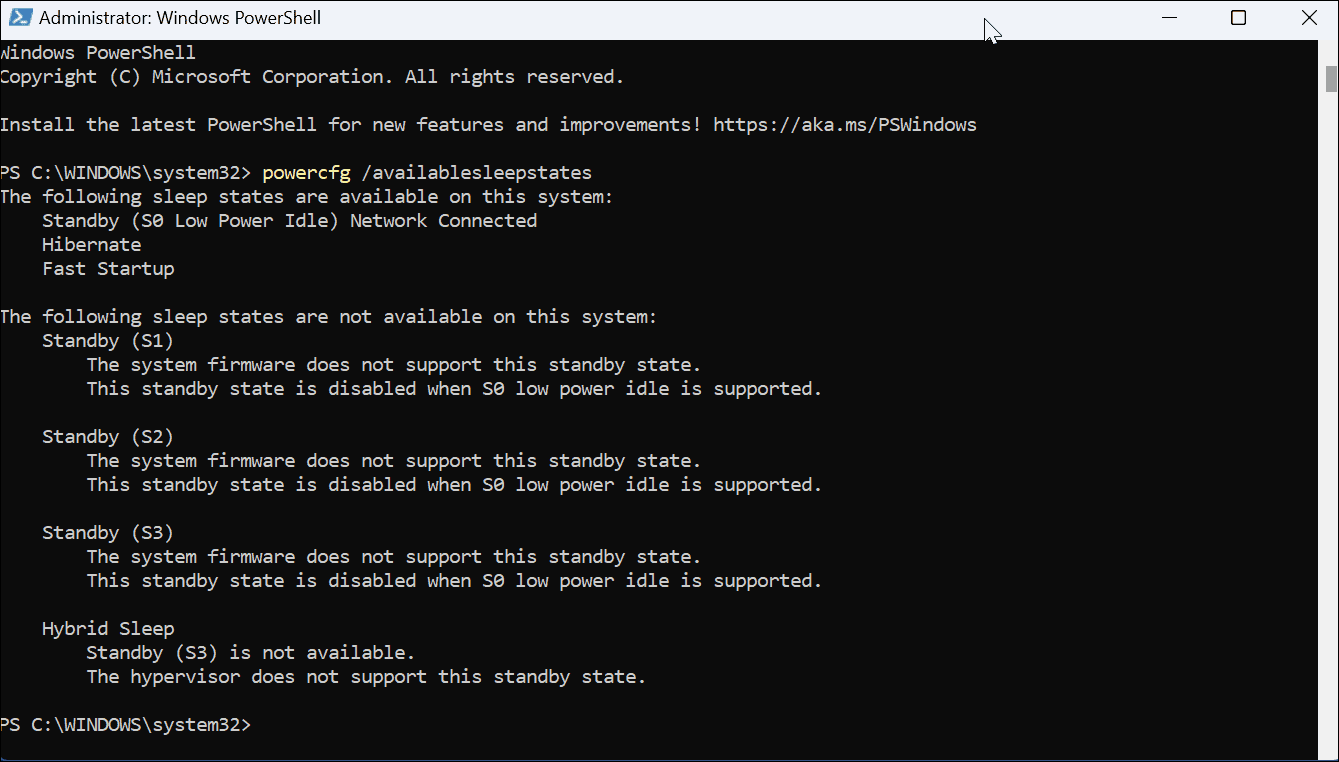Click the "Hibernate" sleep state line

[x=91, y=245]
